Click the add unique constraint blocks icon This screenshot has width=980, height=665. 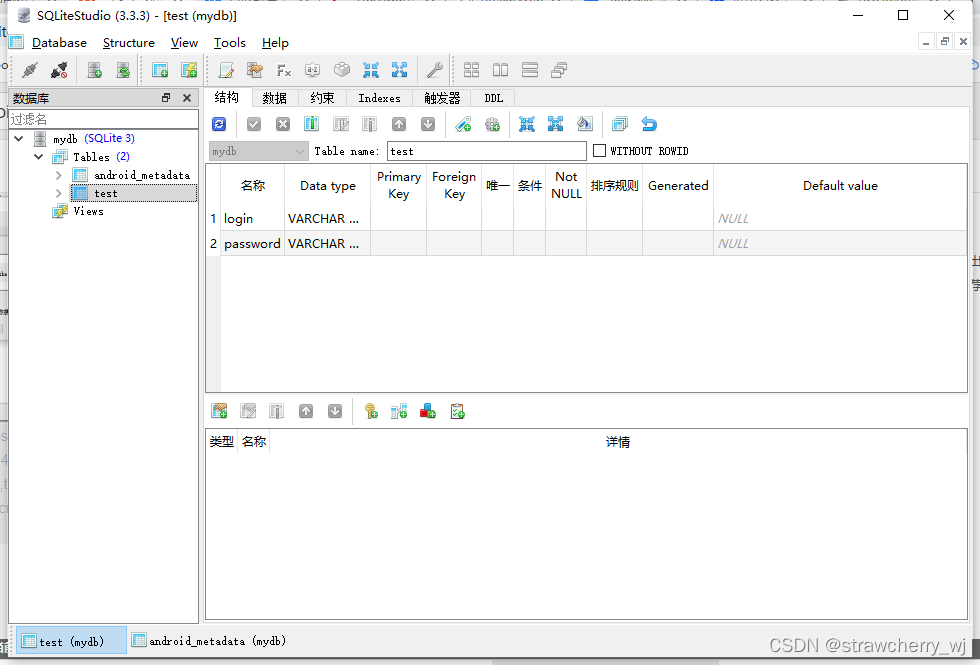(428, 411)
